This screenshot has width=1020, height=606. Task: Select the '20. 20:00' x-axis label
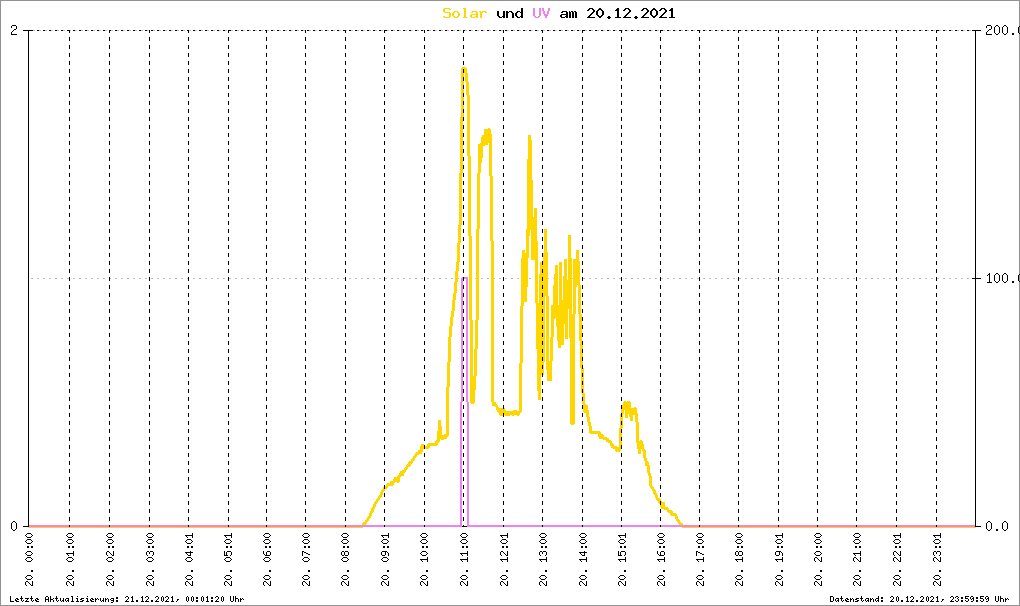click(818, 560)
